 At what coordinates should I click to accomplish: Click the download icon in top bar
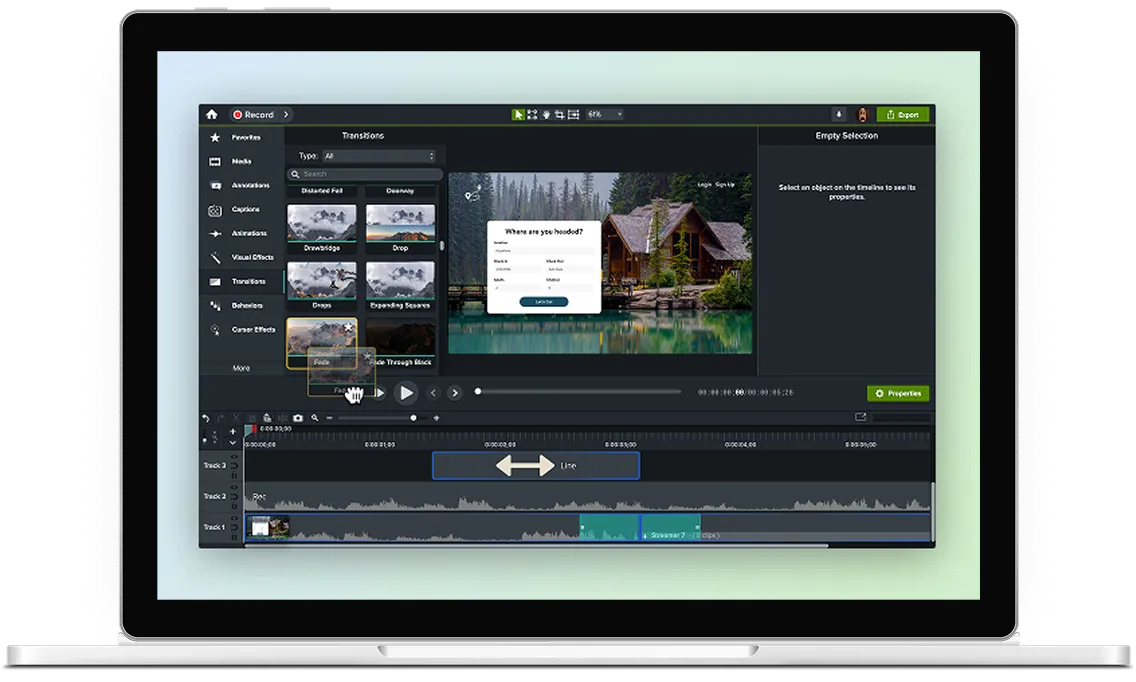839,115
